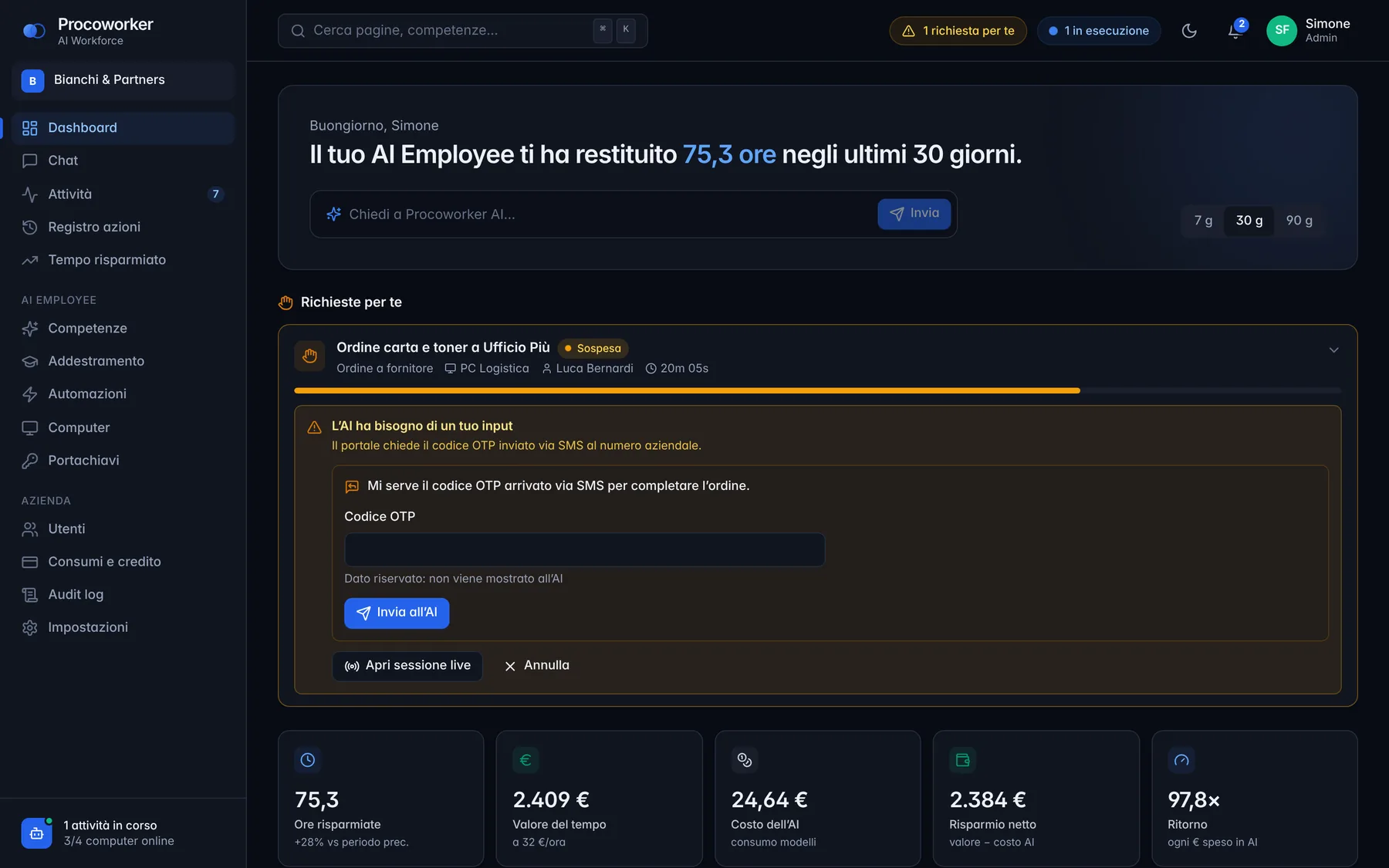Click the wallet icon on Risparmio netto card
Image resolution: width=1389 pixels, height=868 pixels.
(x=962, y=760)
